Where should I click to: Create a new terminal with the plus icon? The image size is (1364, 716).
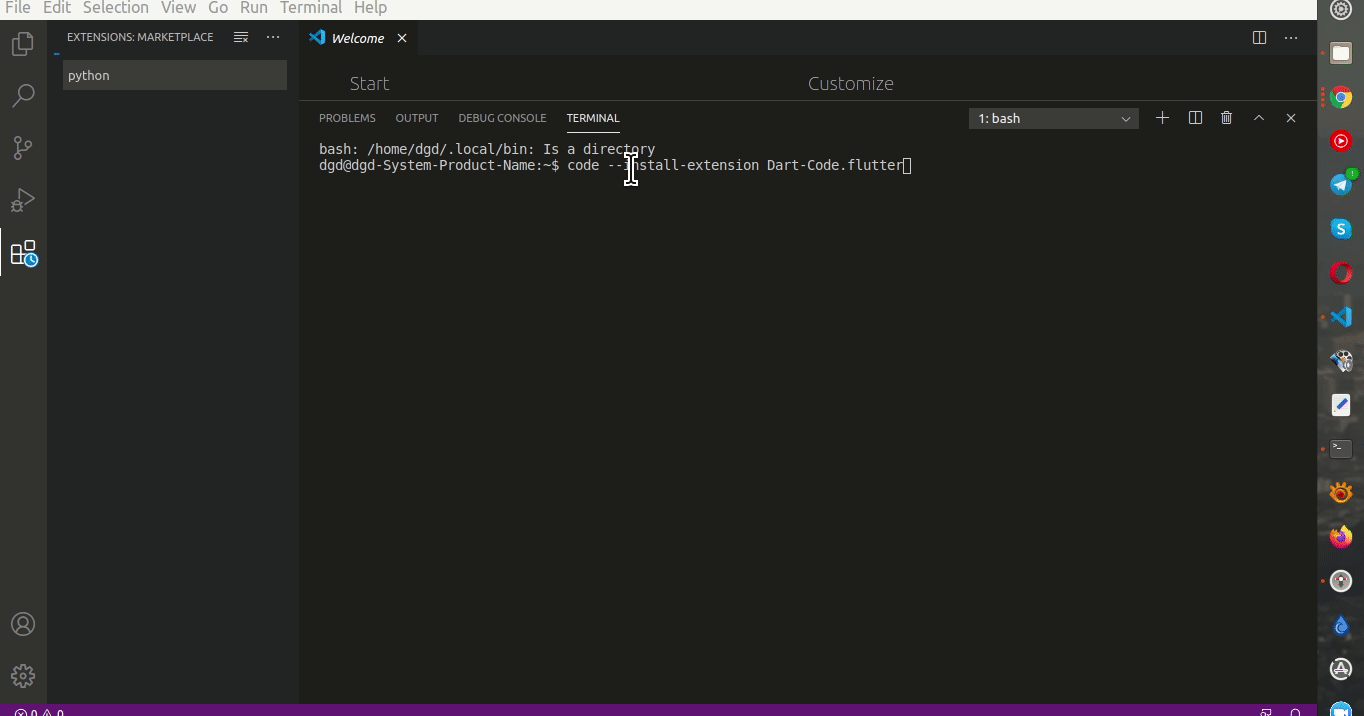pos(1162,118)
